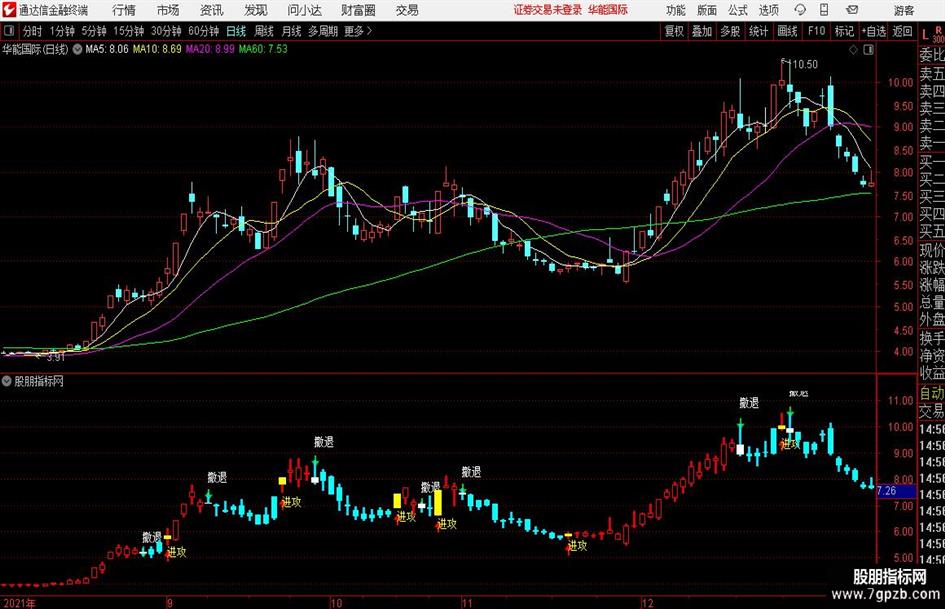The image size is (945, 609).
Task: Open the 版面 menu
Action: [707, 10]
